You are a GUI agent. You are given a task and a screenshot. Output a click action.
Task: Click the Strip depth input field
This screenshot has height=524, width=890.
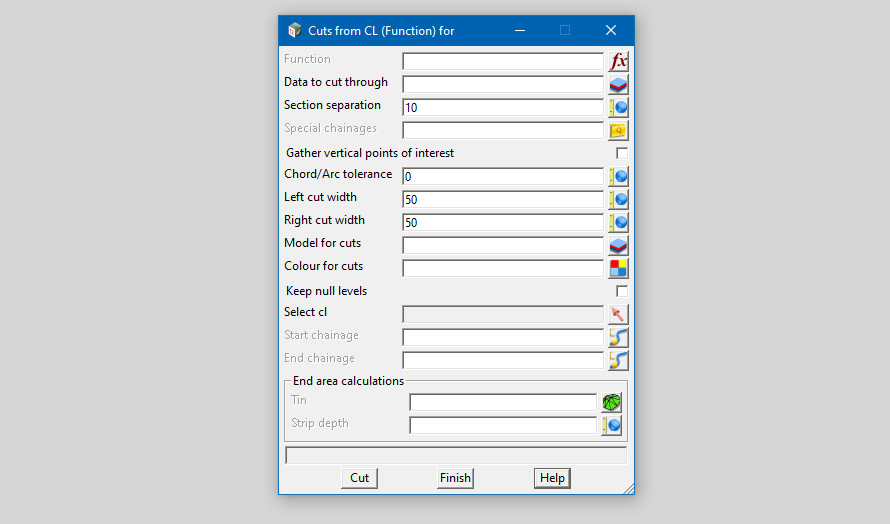point(503,425)
